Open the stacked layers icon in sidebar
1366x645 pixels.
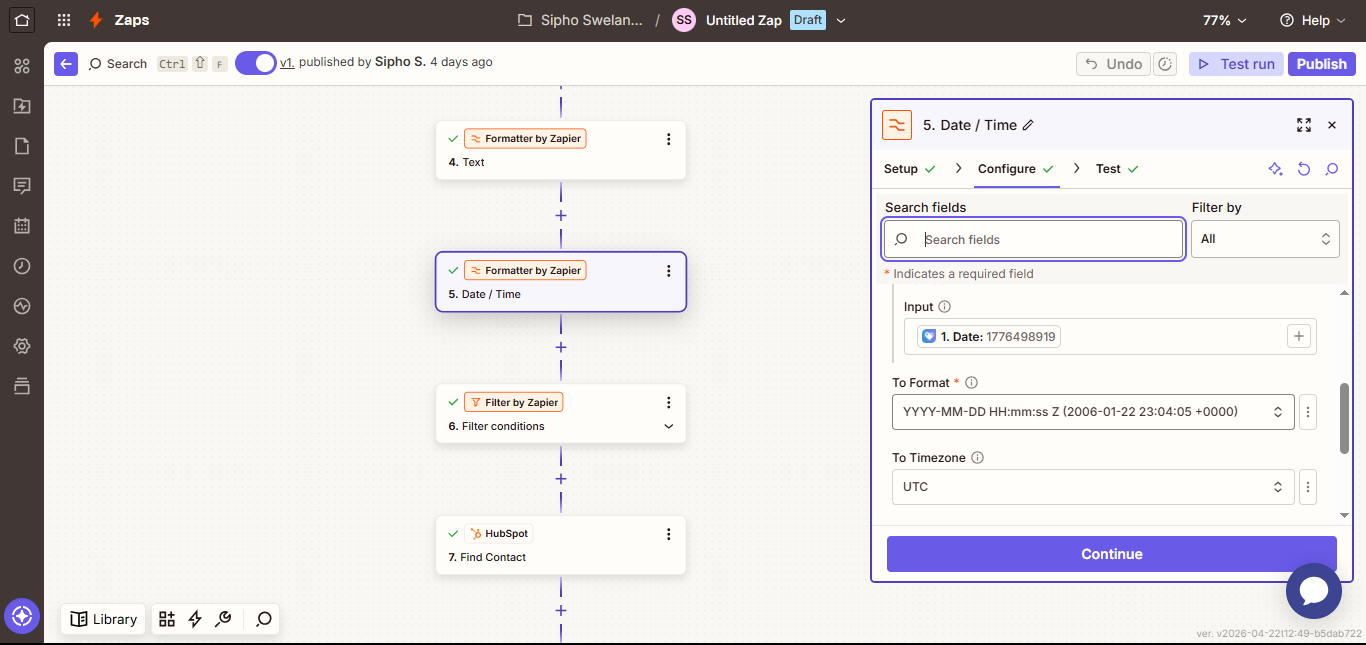(22, 386)
